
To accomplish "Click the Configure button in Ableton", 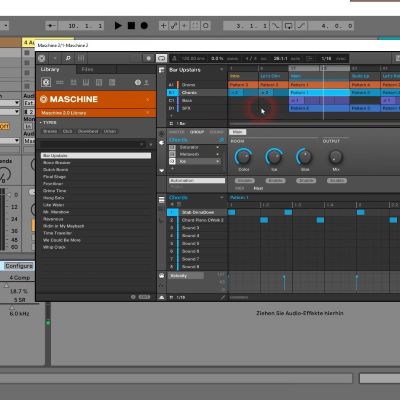I will click(18, 266).
